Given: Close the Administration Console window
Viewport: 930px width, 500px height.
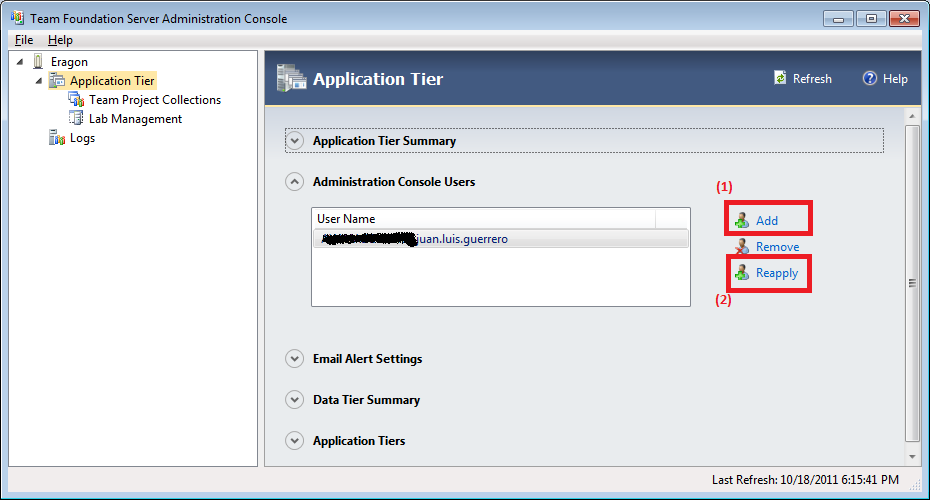Looking at the screenshot, I should [x=904, y=19].
